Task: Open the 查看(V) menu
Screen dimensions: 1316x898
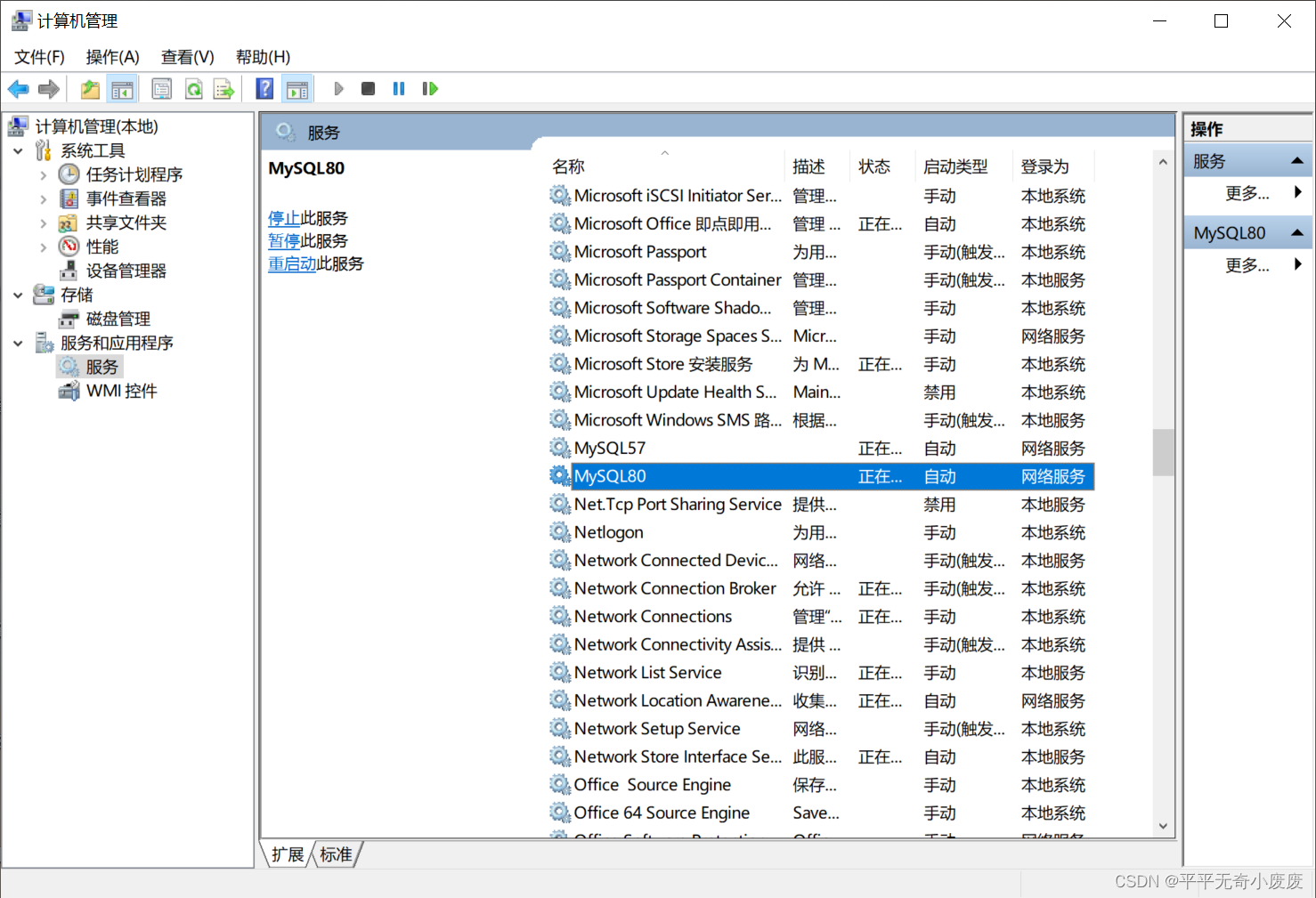Action: [x=187, y=57]
